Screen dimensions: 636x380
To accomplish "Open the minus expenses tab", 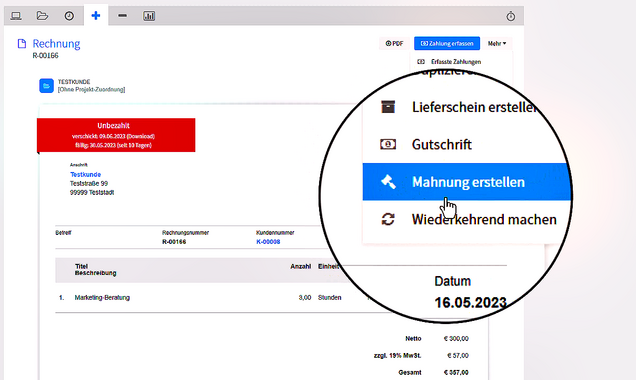I will tap(122, 16).
